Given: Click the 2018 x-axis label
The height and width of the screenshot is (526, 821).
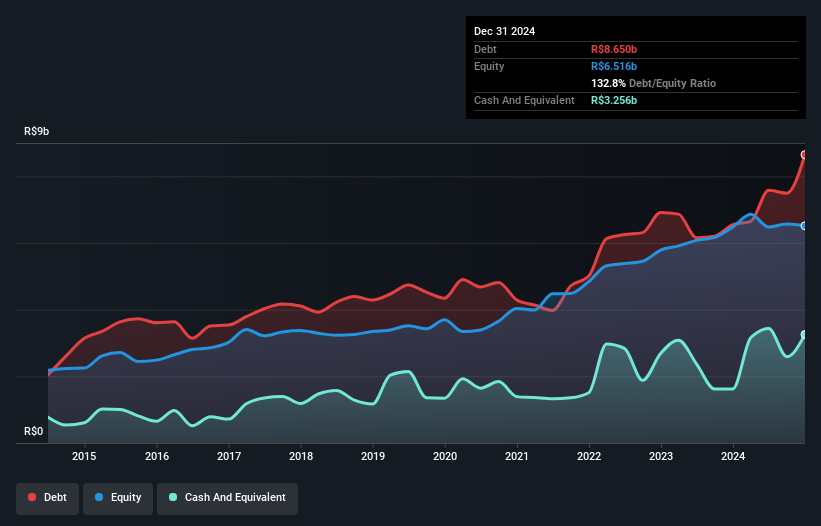Looking at the screenshot, I should (x=301, y=456).
